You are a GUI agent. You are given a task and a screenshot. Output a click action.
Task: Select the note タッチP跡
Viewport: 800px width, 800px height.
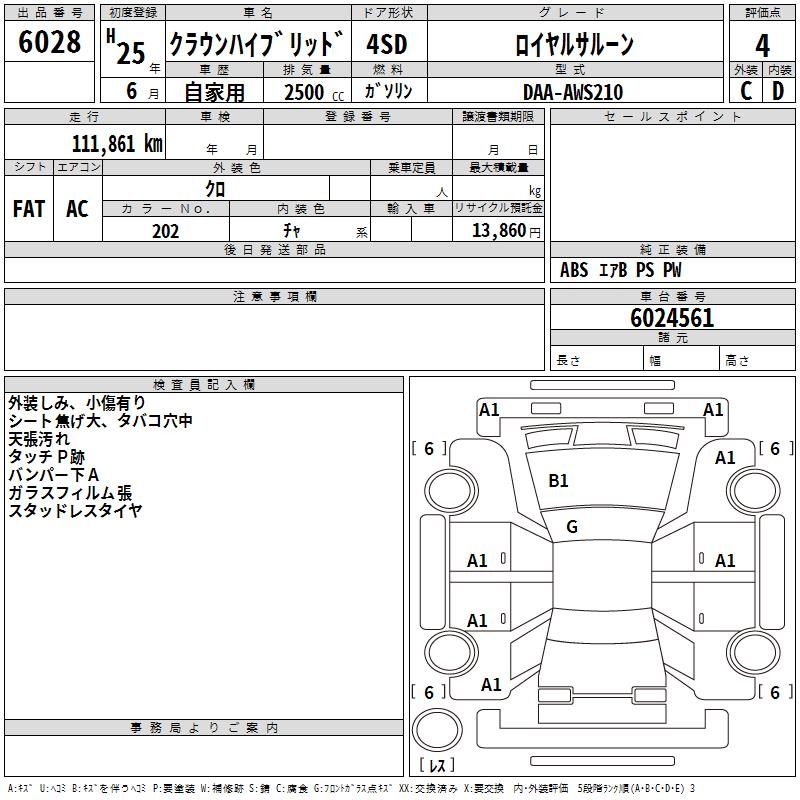coord(46,457)
